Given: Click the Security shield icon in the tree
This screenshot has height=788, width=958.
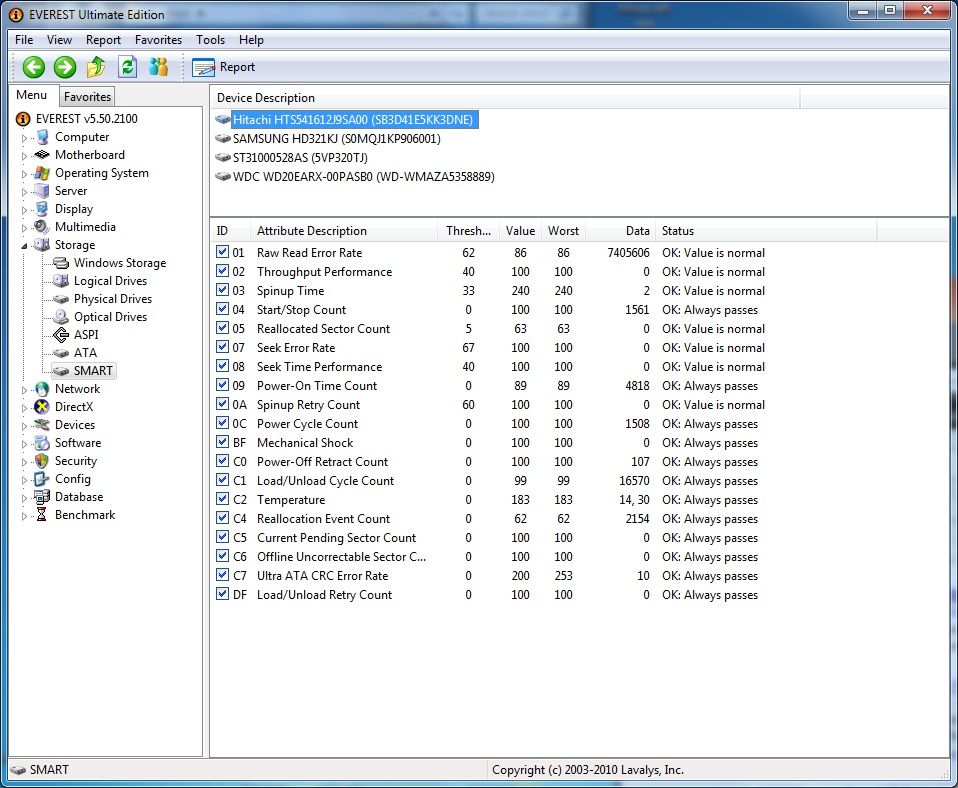Looking at the screenshot, I should point(42,461).
